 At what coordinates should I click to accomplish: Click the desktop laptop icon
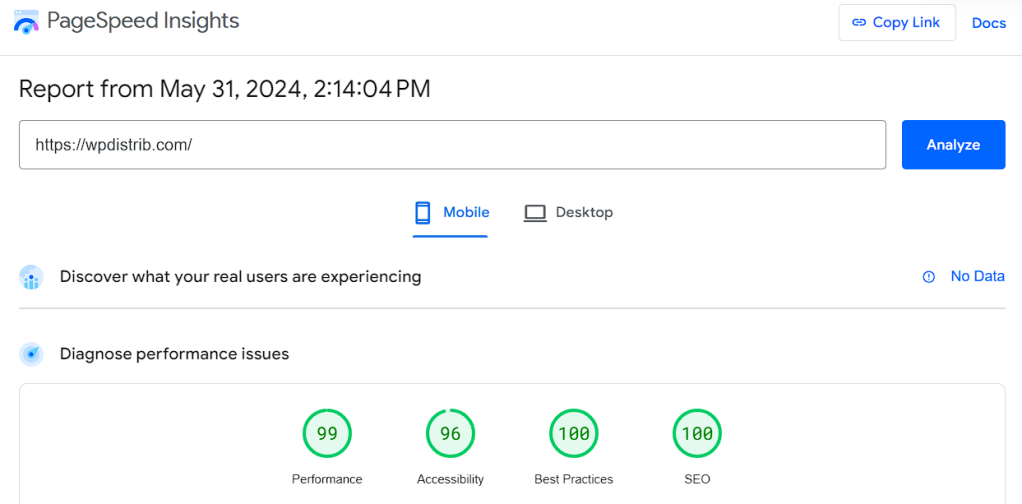pos(535,213)
